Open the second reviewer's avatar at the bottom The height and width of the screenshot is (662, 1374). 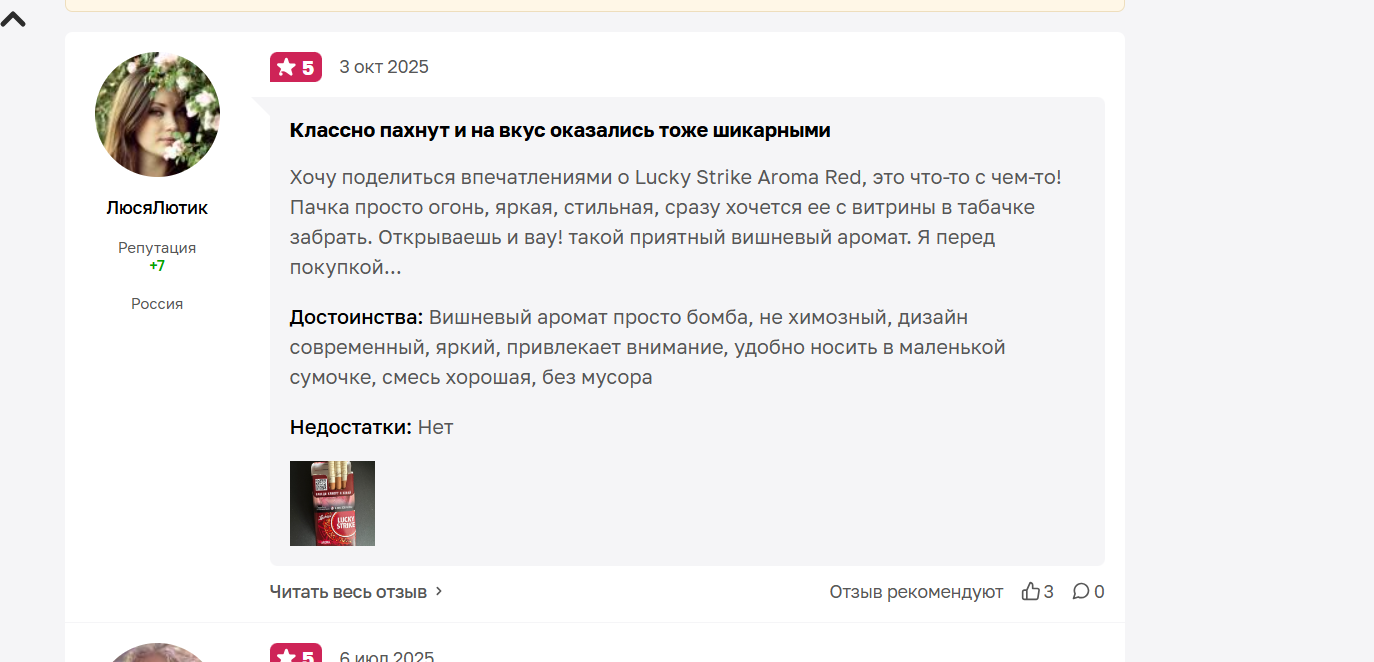[157, 653]
